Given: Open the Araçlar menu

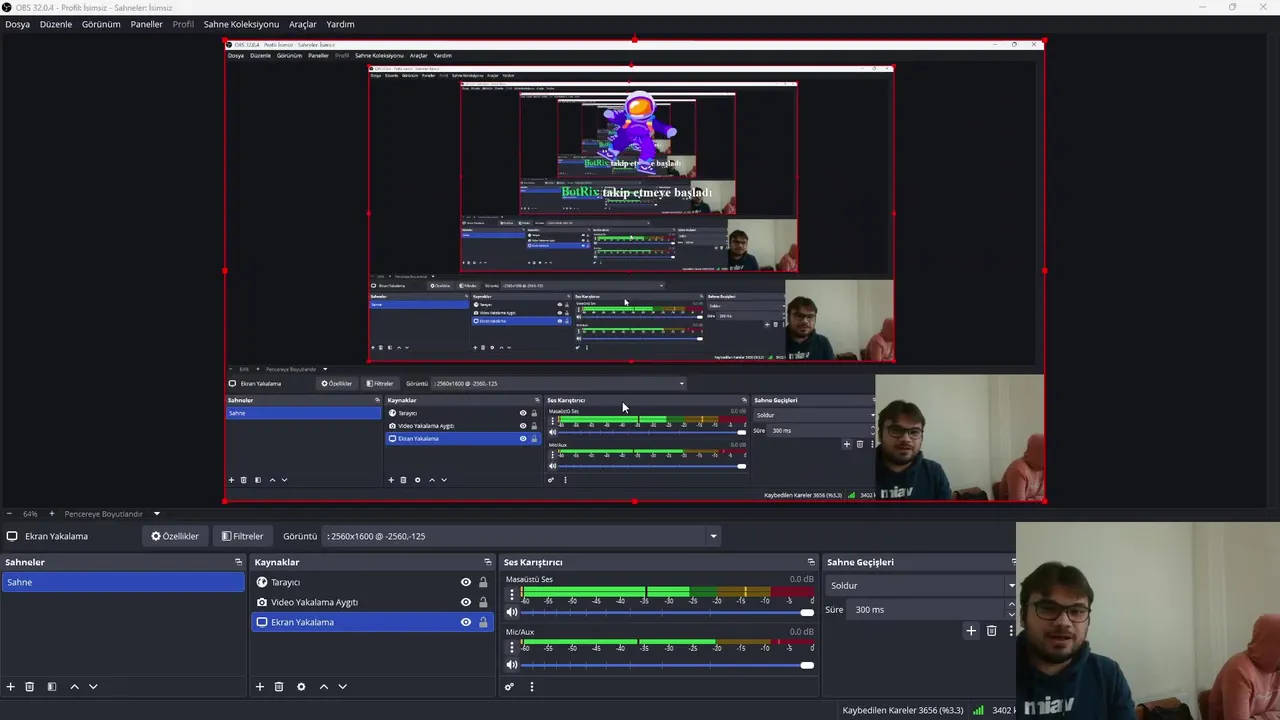Looking at the screenshot, I should (x=303, y=24).
